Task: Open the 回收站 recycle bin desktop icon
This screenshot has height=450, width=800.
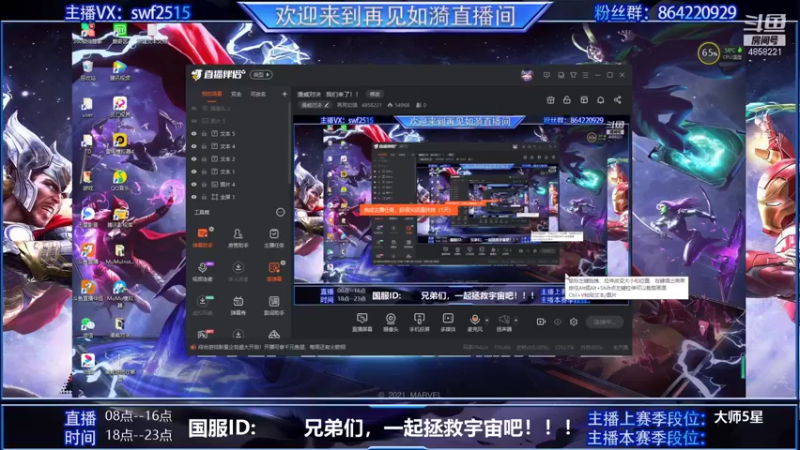Action: point(88,70)
